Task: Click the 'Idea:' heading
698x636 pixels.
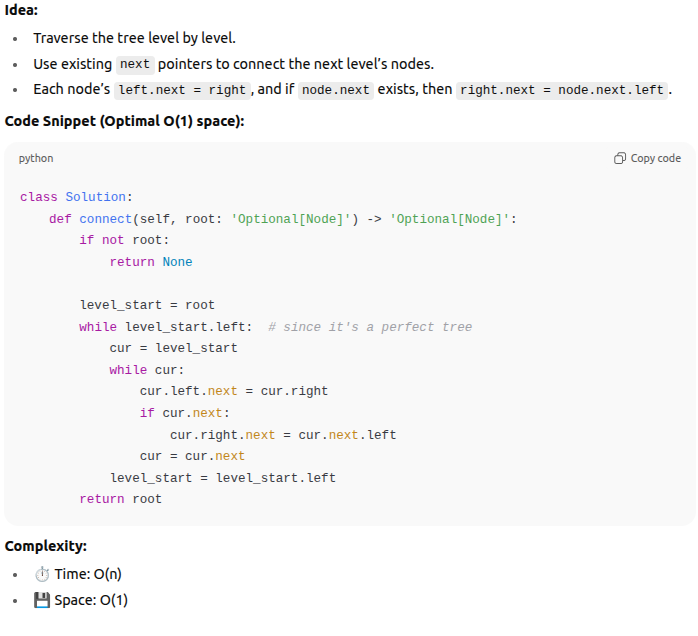Action: (22, 11)
